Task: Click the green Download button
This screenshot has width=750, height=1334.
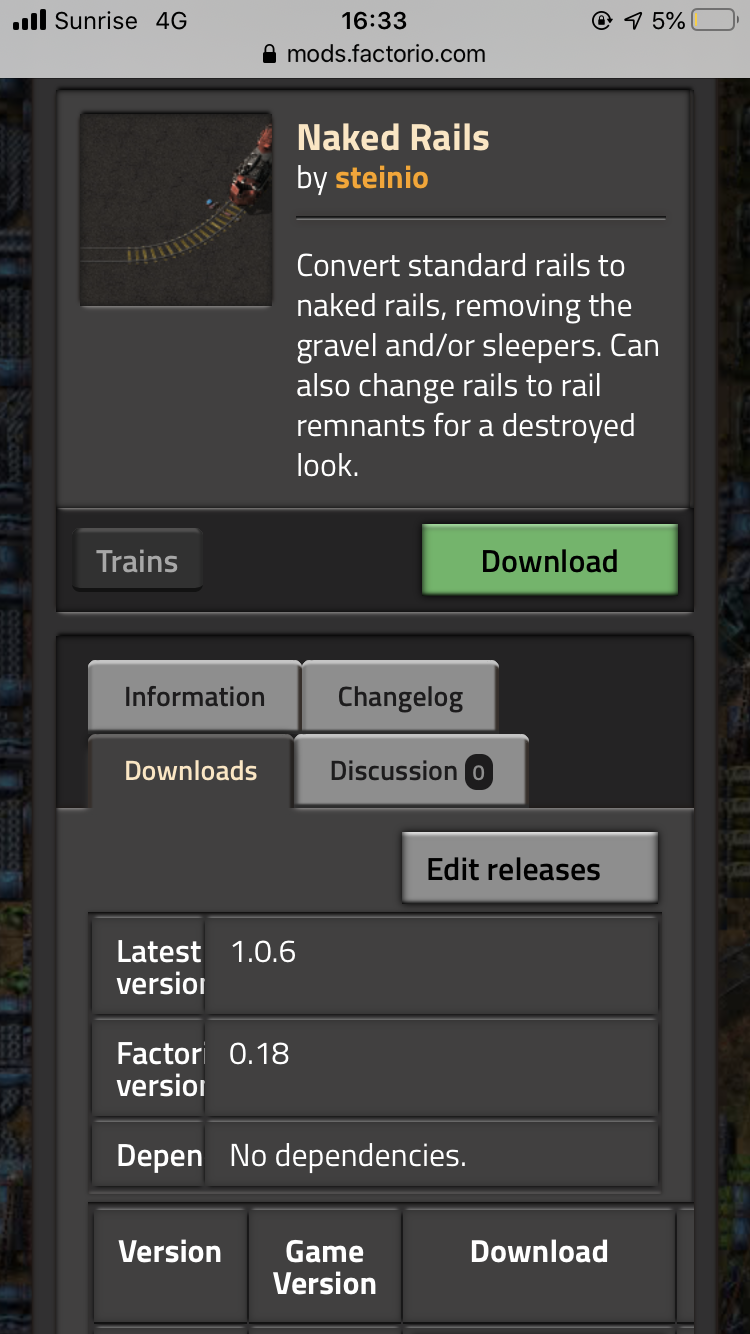Action: pos(550,561)
